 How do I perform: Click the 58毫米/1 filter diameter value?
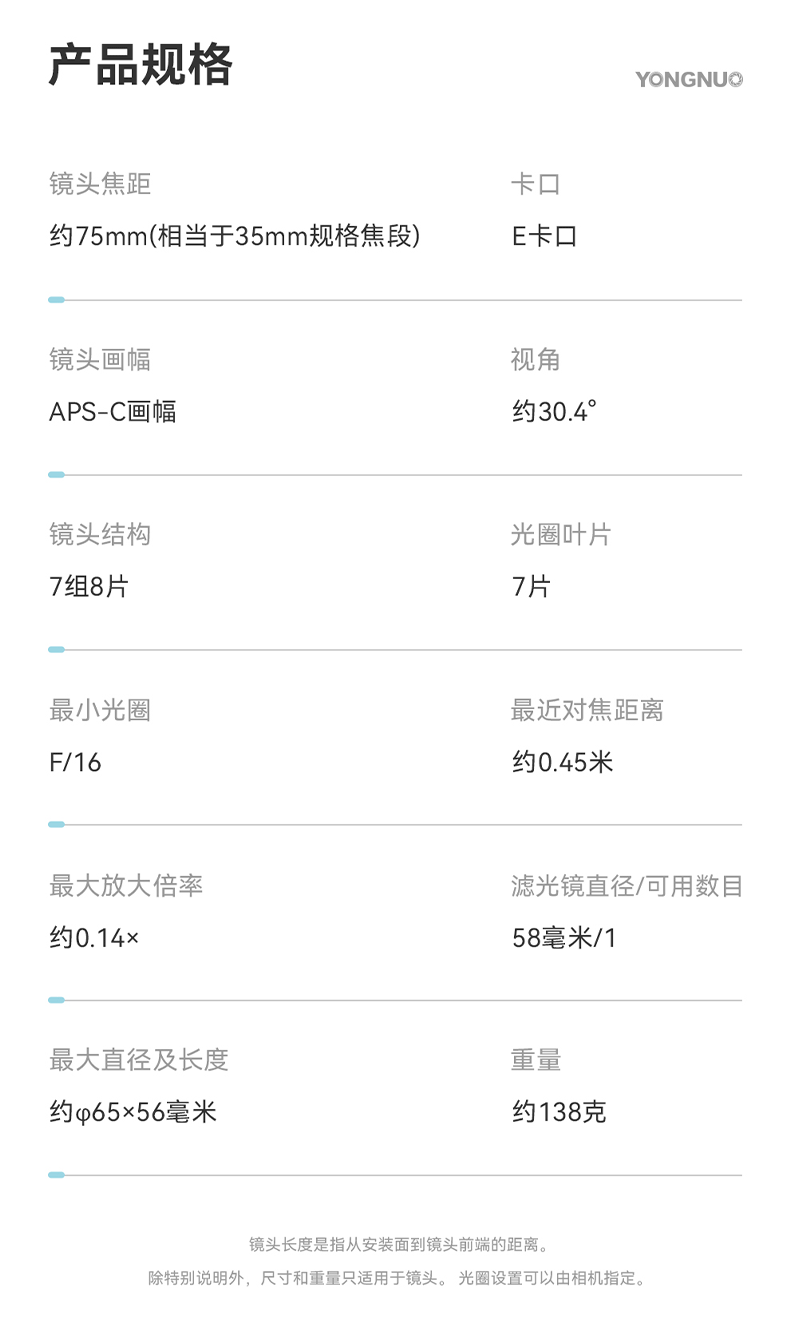[564, 938]
